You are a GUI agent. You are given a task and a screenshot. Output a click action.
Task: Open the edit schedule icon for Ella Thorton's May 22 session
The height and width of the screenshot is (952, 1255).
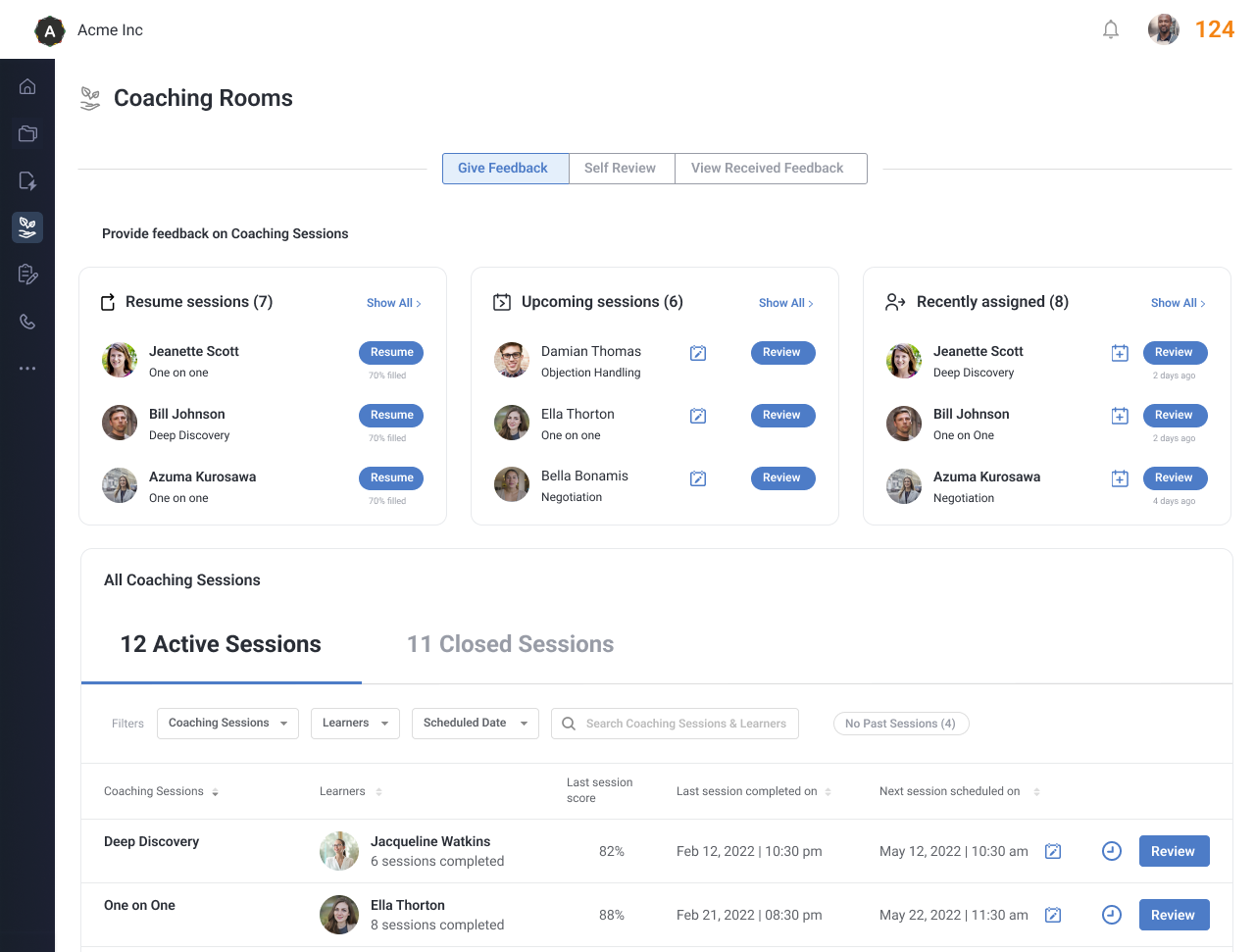coord(1053,915)
